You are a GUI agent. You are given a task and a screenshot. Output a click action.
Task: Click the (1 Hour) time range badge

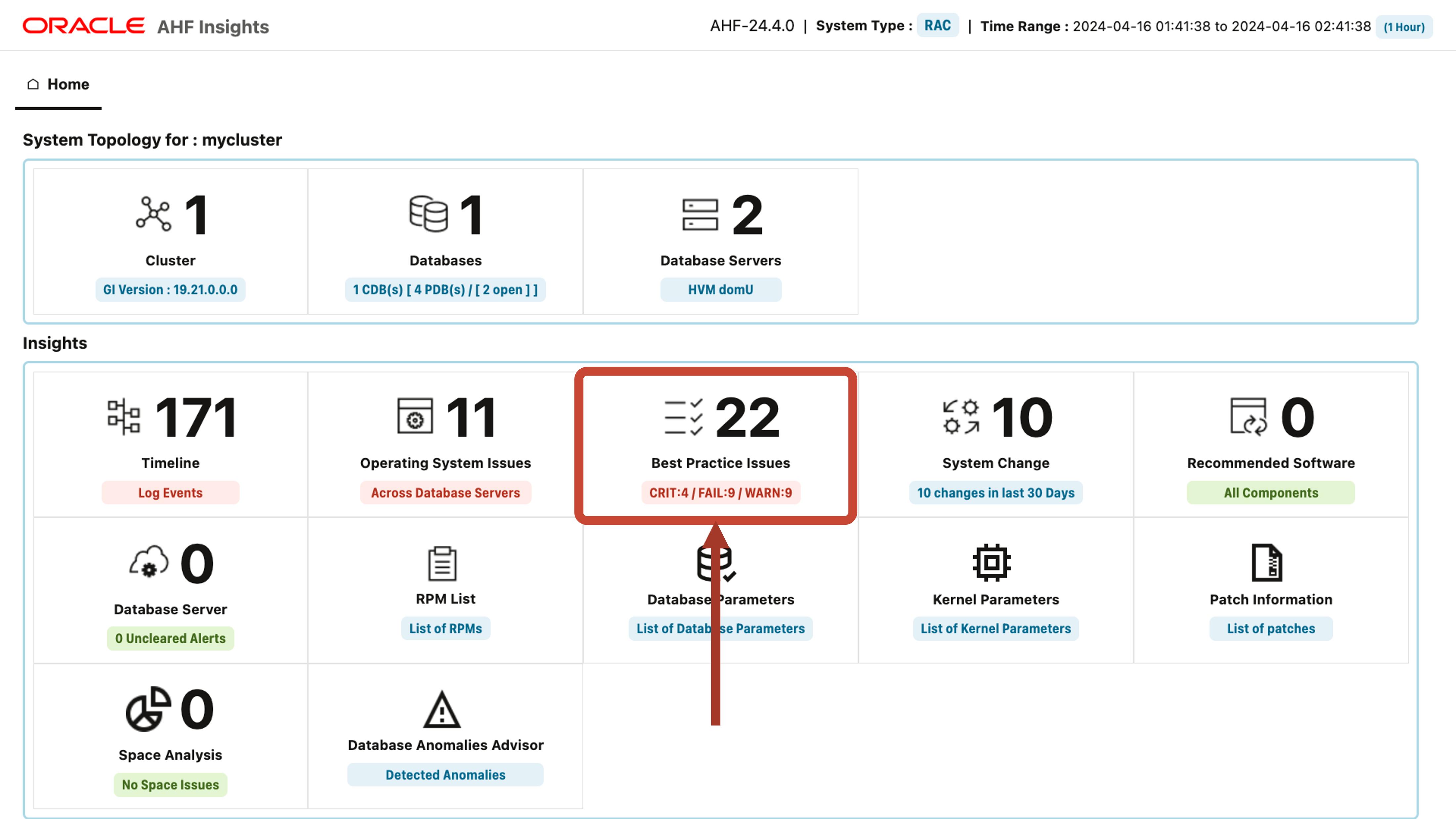pos(1404,26)
